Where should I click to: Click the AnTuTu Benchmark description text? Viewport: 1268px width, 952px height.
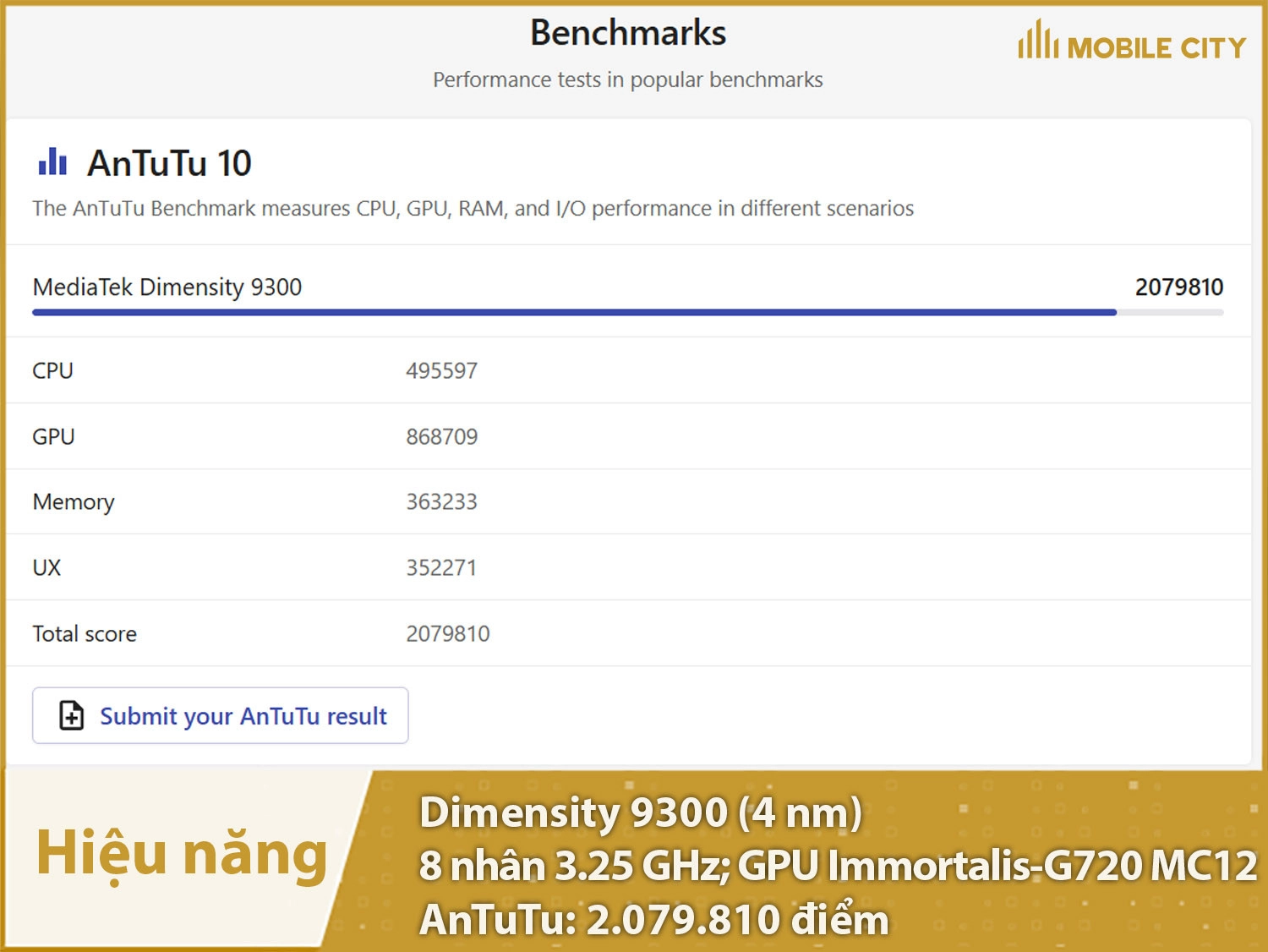473,208
